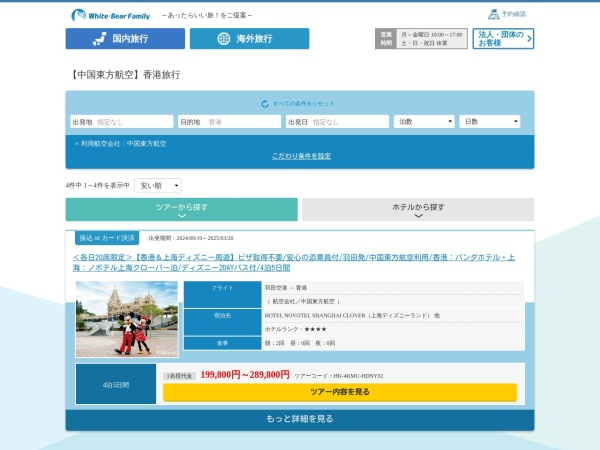Open the 安い順 sort dropdown
Screen dimensions: 600x450
point(158,186)
